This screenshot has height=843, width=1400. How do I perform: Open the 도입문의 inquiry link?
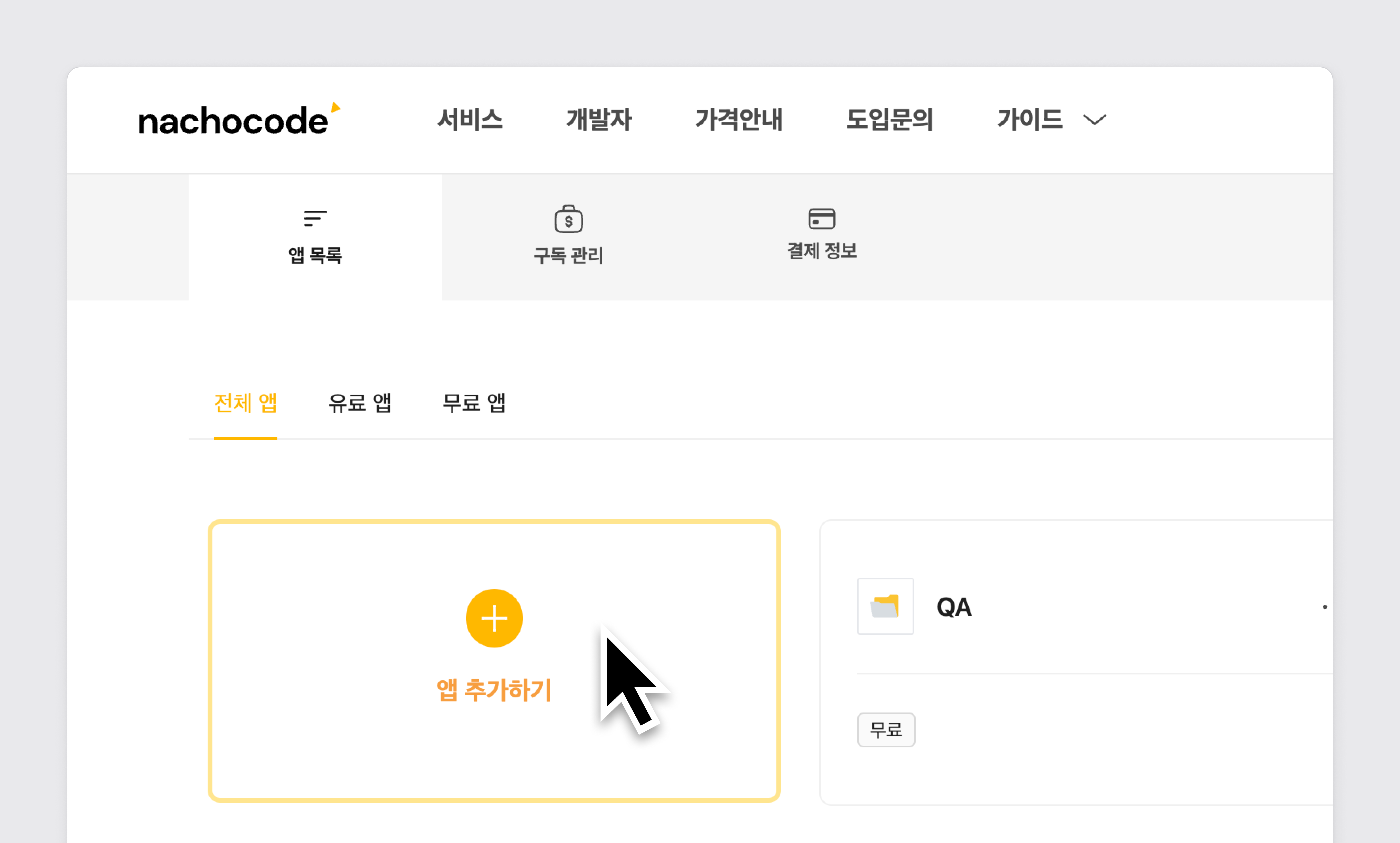pyautogui.click(x=890, y=120)
